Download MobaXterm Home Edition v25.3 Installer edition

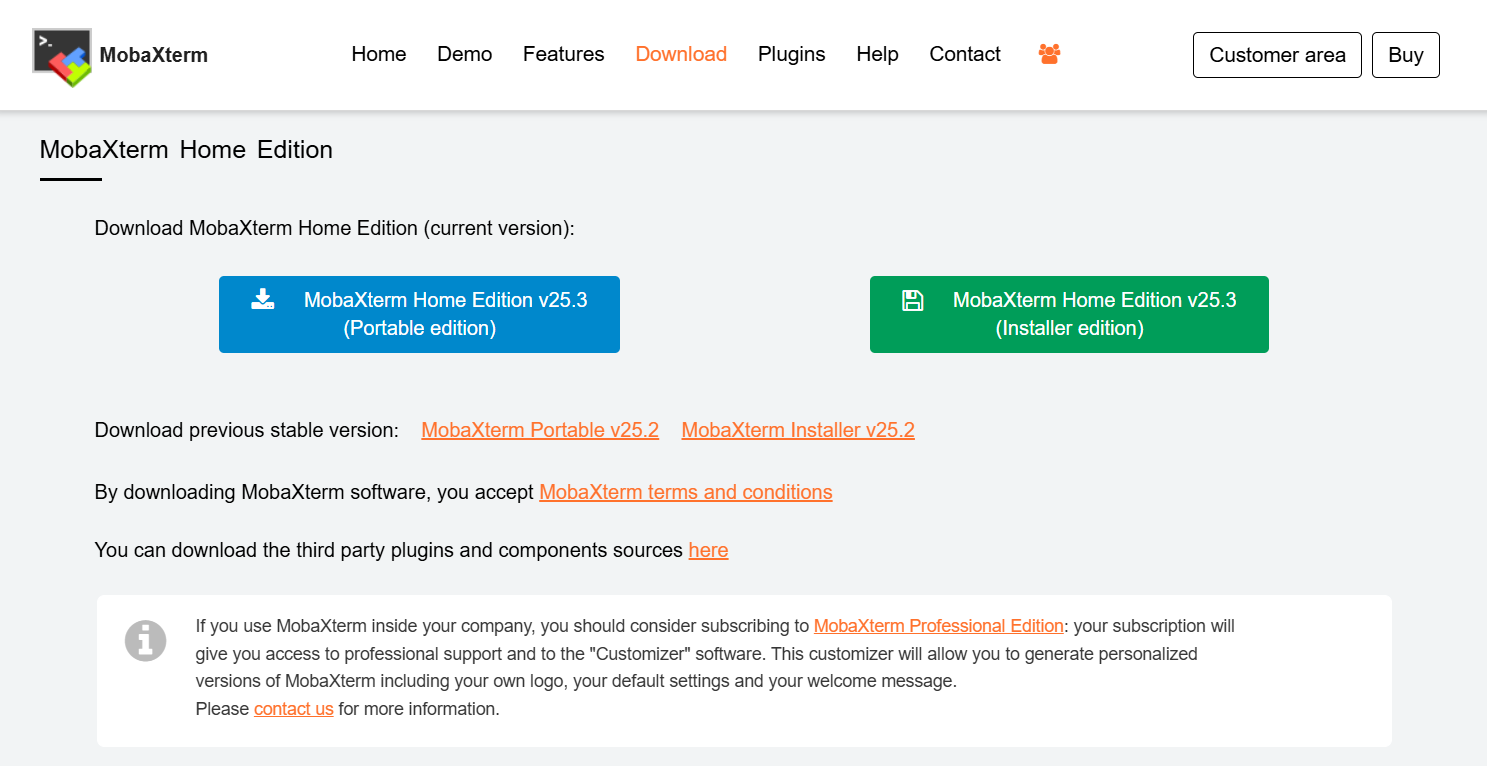pyautogui.click(x=1069, y=314)
